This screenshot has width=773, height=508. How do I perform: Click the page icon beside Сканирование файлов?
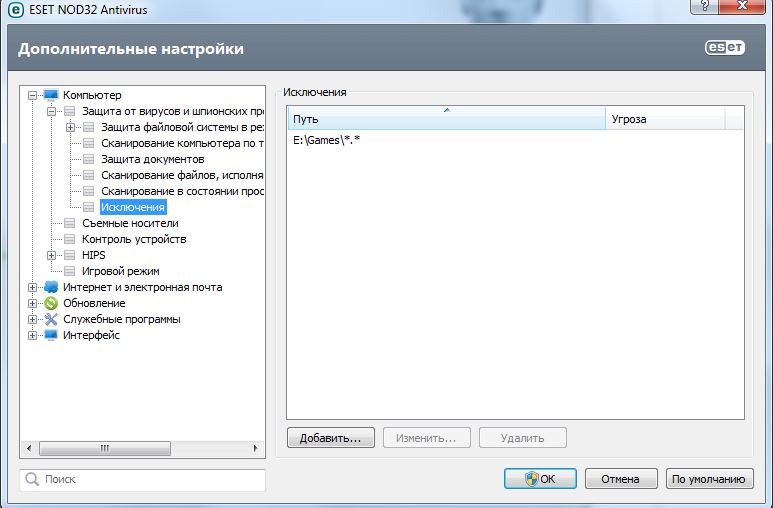pos(89,175)
